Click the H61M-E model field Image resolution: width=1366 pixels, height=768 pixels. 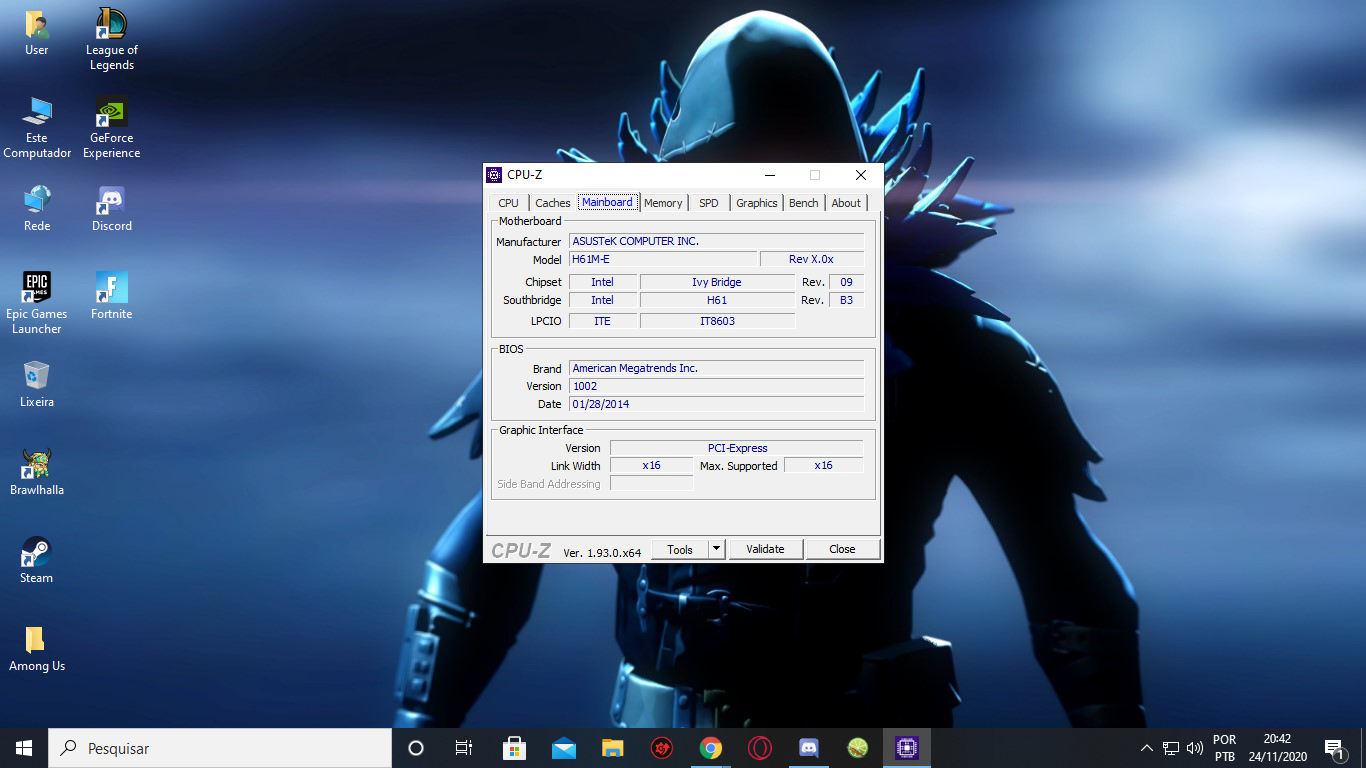(663, 260)
